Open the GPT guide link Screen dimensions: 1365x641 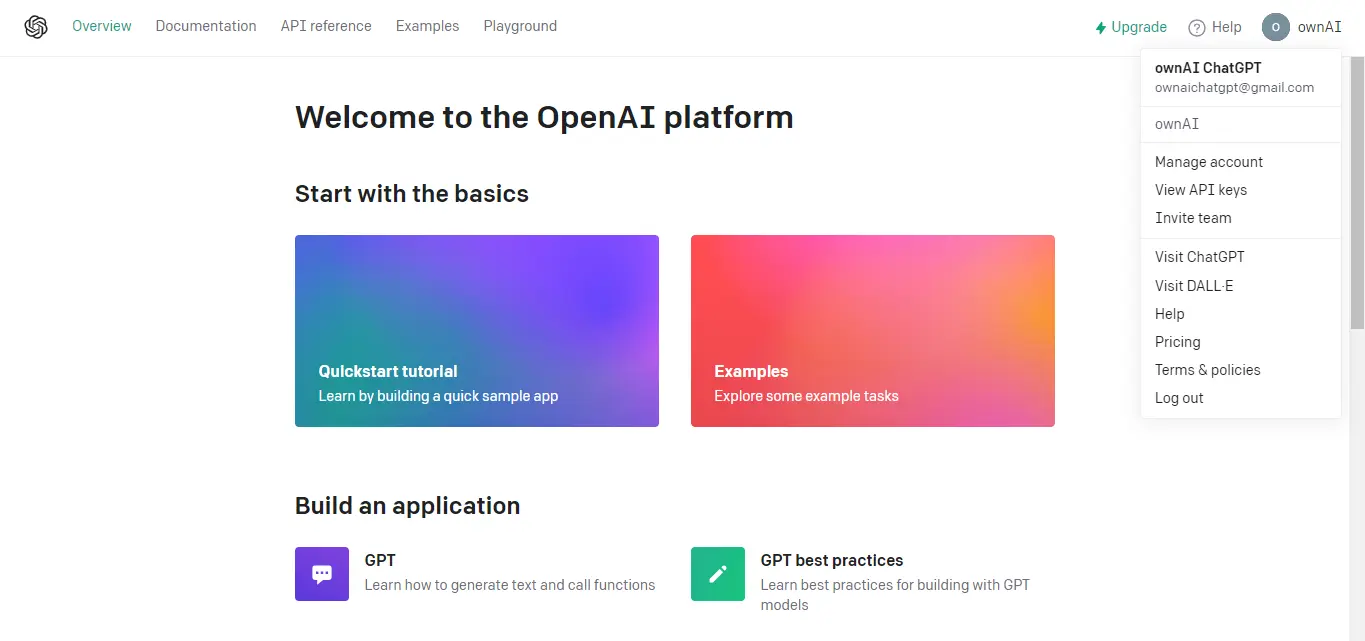380,560
